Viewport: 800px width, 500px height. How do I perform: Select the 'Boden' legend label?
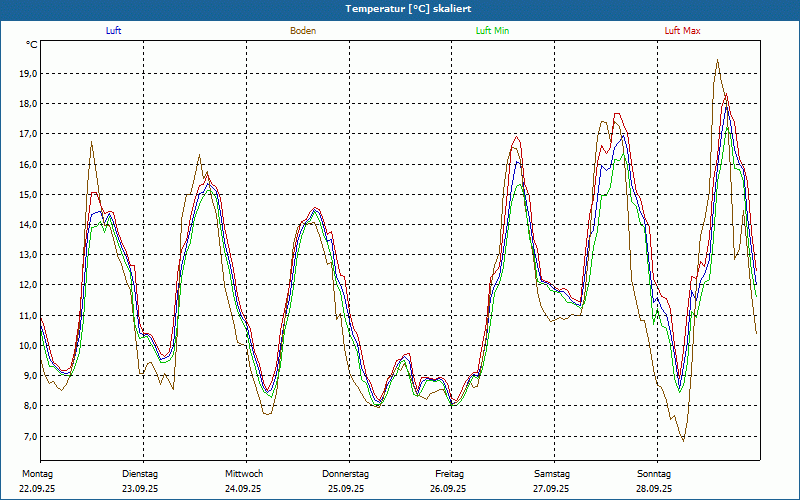click(x=303, y=31)
